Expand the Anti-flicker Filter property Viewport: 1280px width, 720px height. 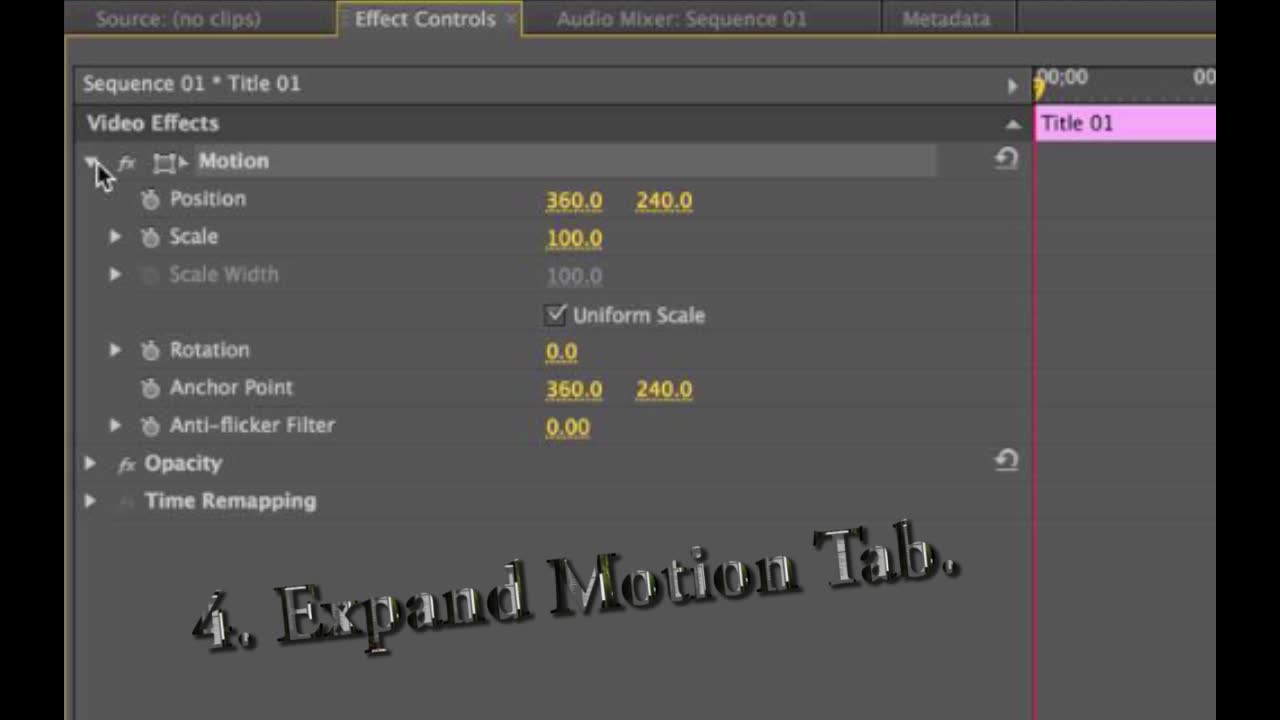[115, 425]
